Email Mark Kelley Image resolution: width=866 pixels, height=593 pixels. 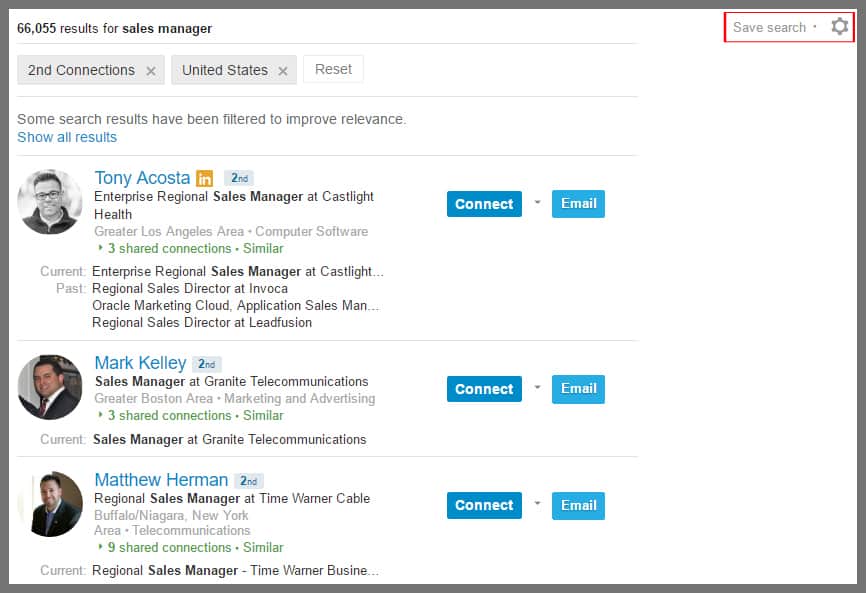578,389
